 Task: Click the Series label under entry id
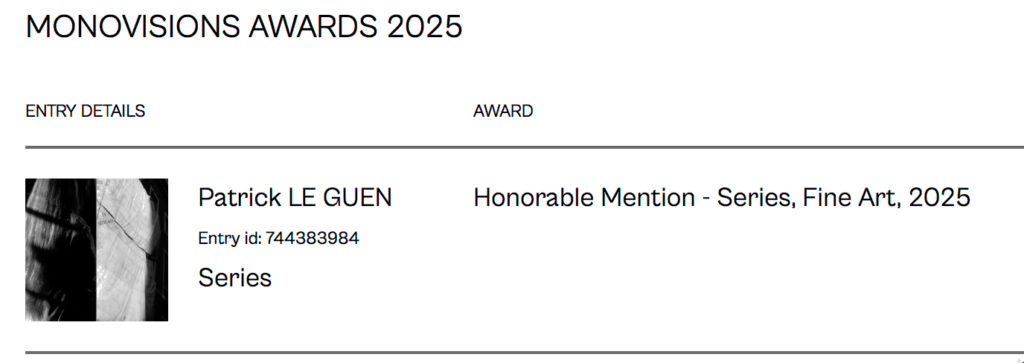click(235, 278)
